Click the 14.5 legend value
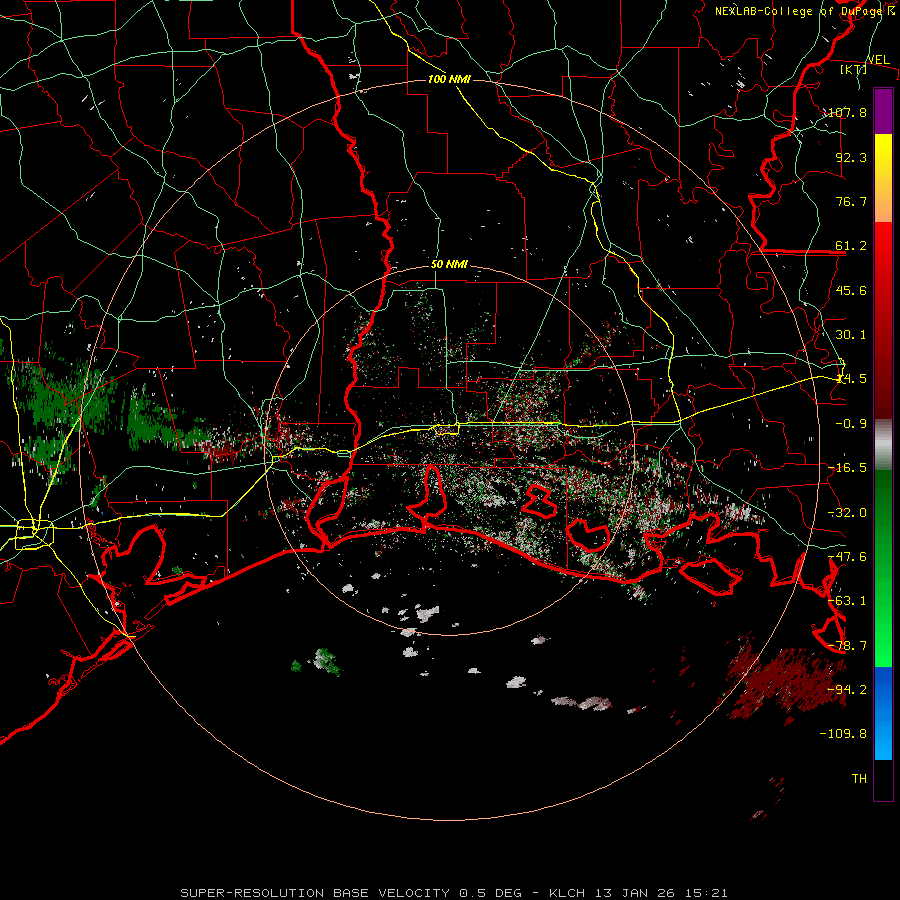Image resolution: width=900 pixels, height=900 pixels. pyautogui.click(x=851, y=379)
